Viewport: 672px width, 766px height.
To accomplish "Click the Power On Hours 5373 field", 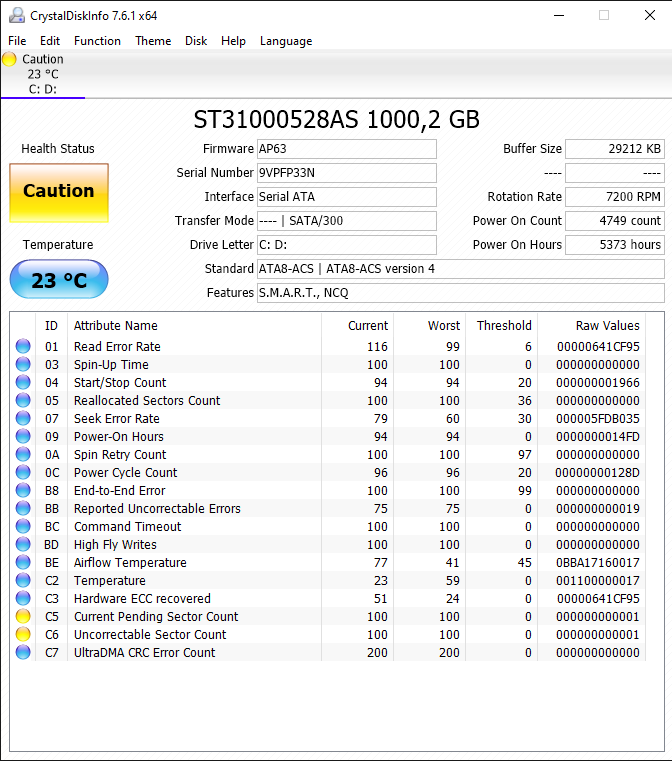I will coord(615,245).
